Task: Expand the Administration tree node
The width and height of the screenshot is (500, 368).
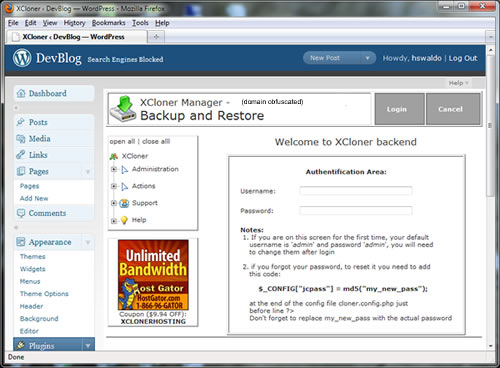Action: click(x=114, y=170)
